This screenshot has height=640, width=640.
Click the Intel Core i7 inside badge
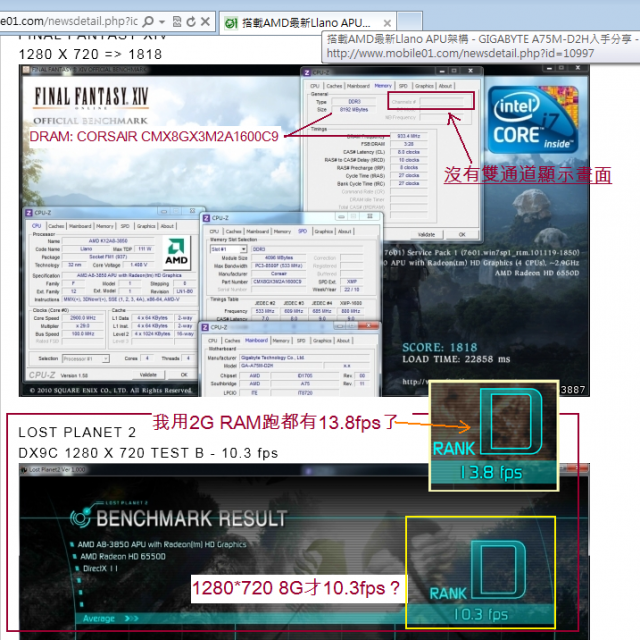(x=533, y=119)
